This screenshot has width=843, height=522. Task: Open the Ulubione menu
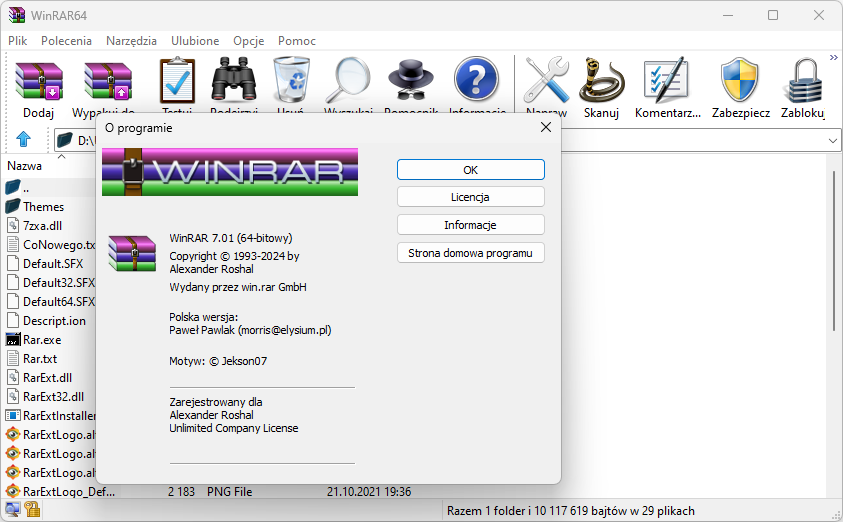[195, 41]
